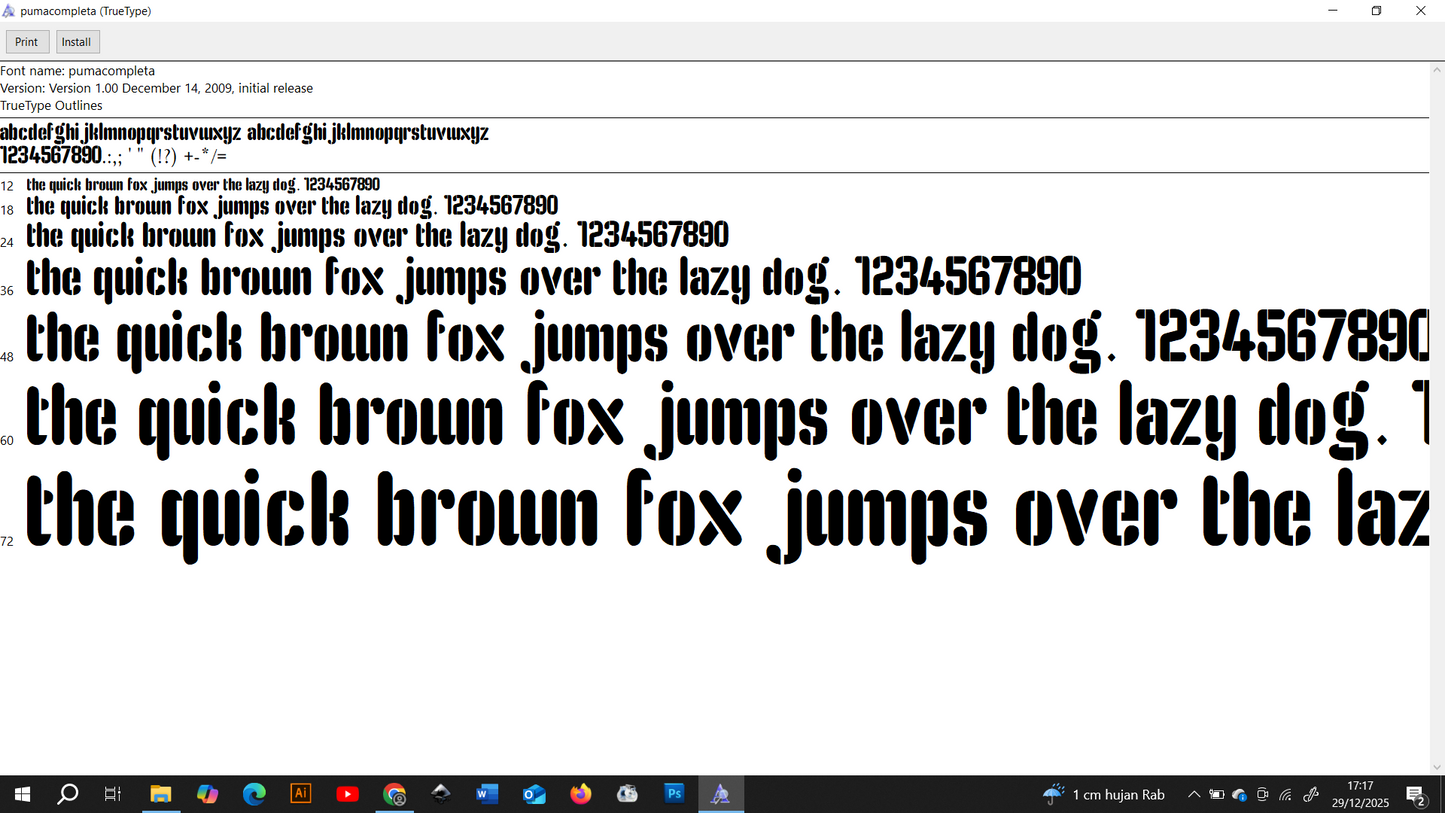
Task: Open Task View on the taskbar
Action: (x=113, y=794)
